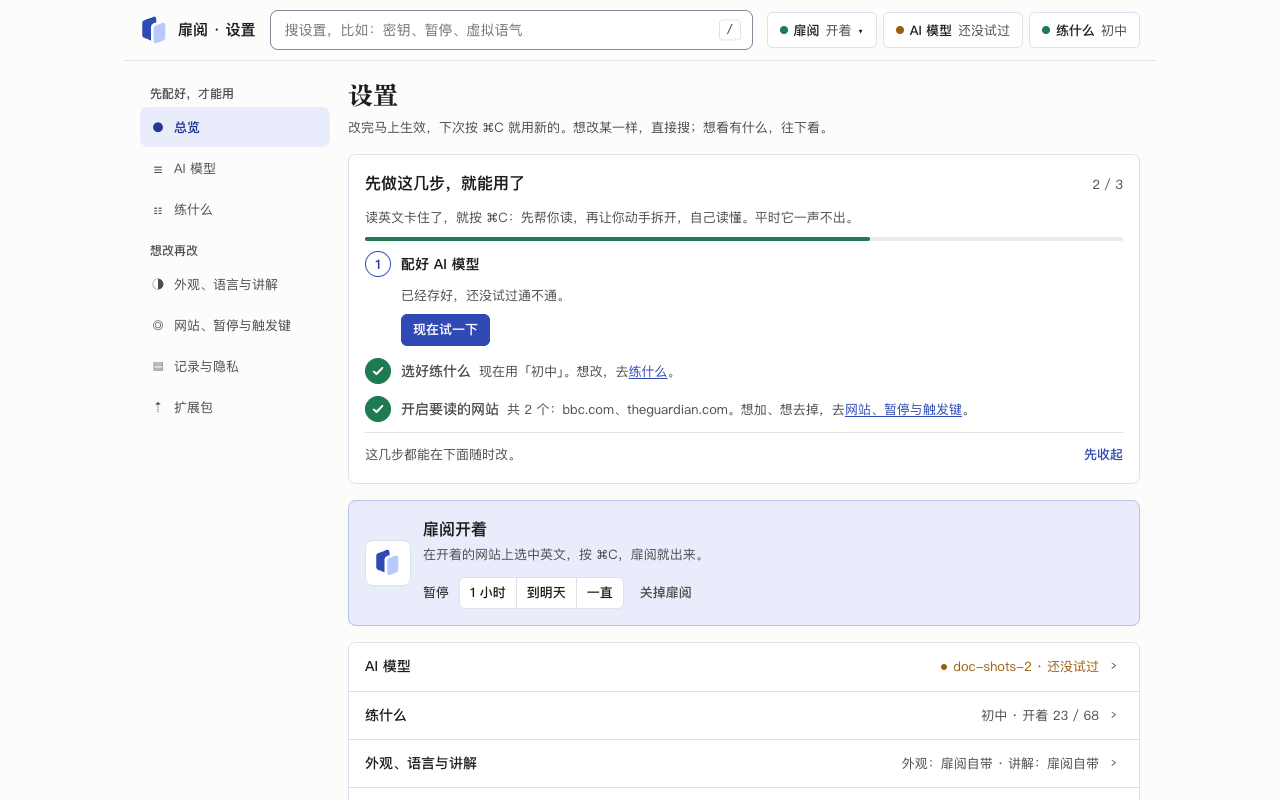Open 网站、暂停与触发键 sidebar item
Viewport: 1280px width, 800px height.
235,325
